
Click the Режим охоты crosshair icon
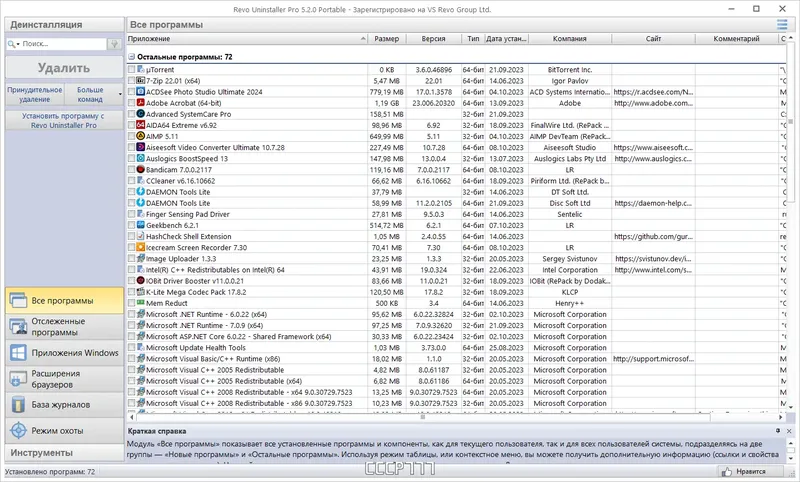18,430
